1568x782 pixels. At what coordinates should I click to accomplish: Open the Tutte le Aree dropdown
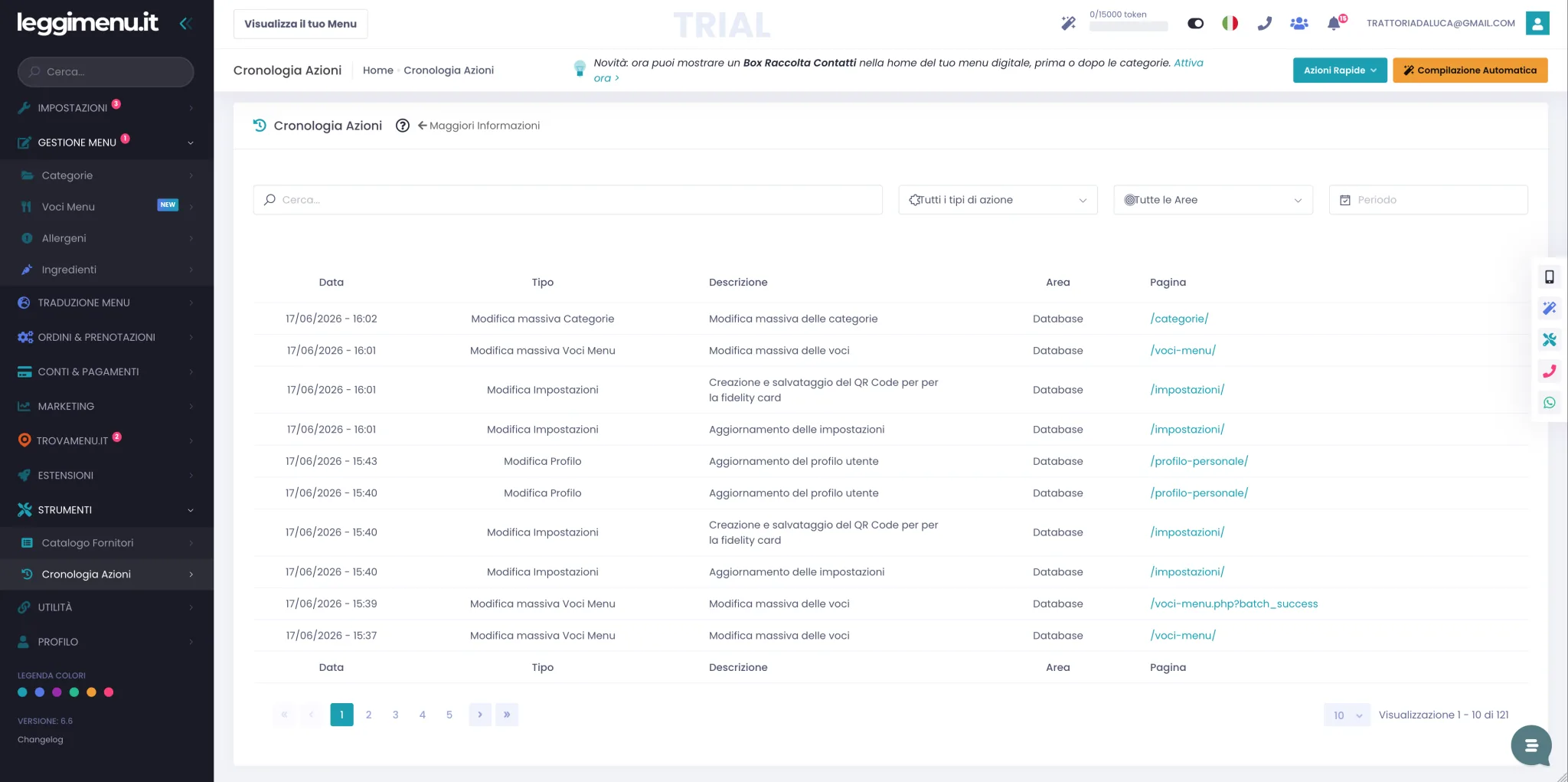pos(1213,200)
